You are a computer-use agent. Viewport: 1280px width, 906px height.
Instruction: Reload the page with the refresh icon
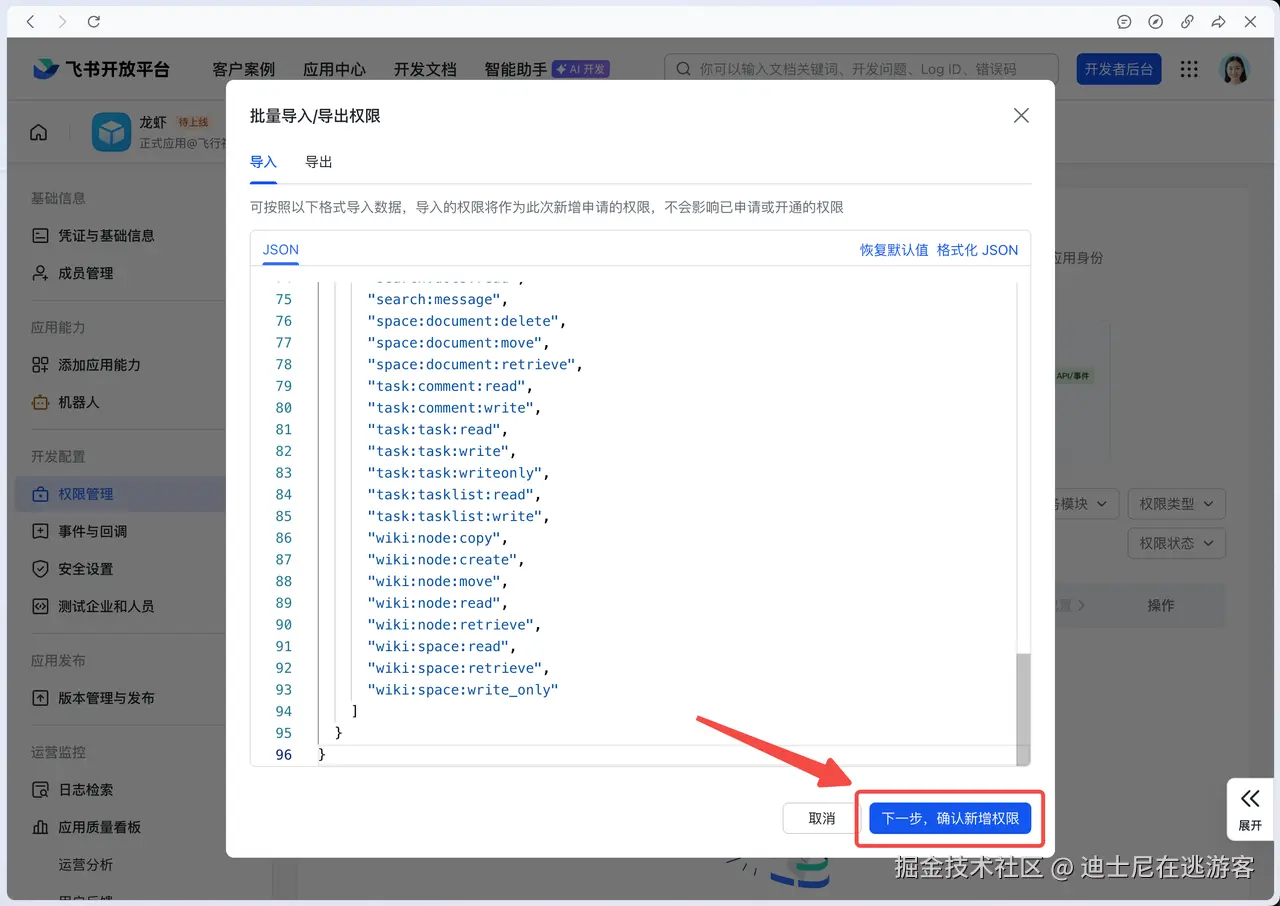pos(94,21)
